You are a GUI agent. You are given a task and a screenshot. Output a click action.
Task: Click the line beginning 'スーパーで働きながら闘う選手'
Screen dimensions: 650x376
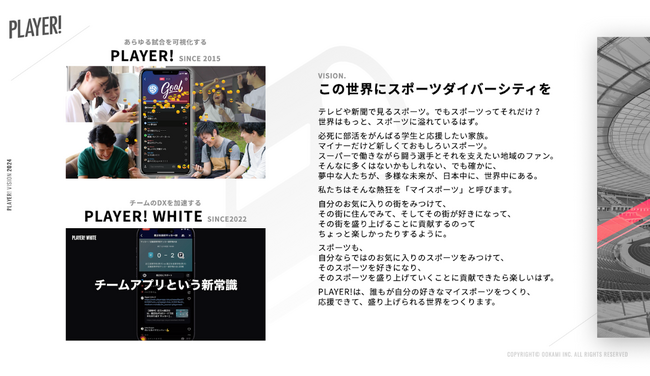(x=436, y=156)
